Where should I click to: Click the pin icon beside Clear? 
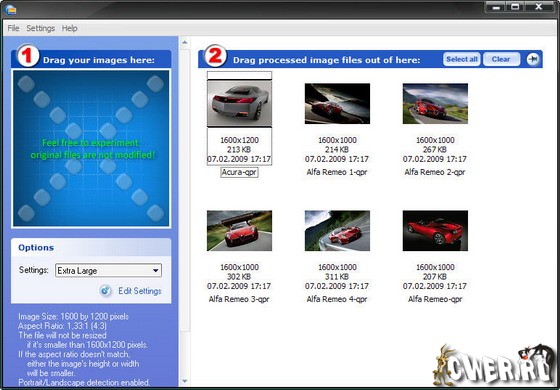(532, 59)
